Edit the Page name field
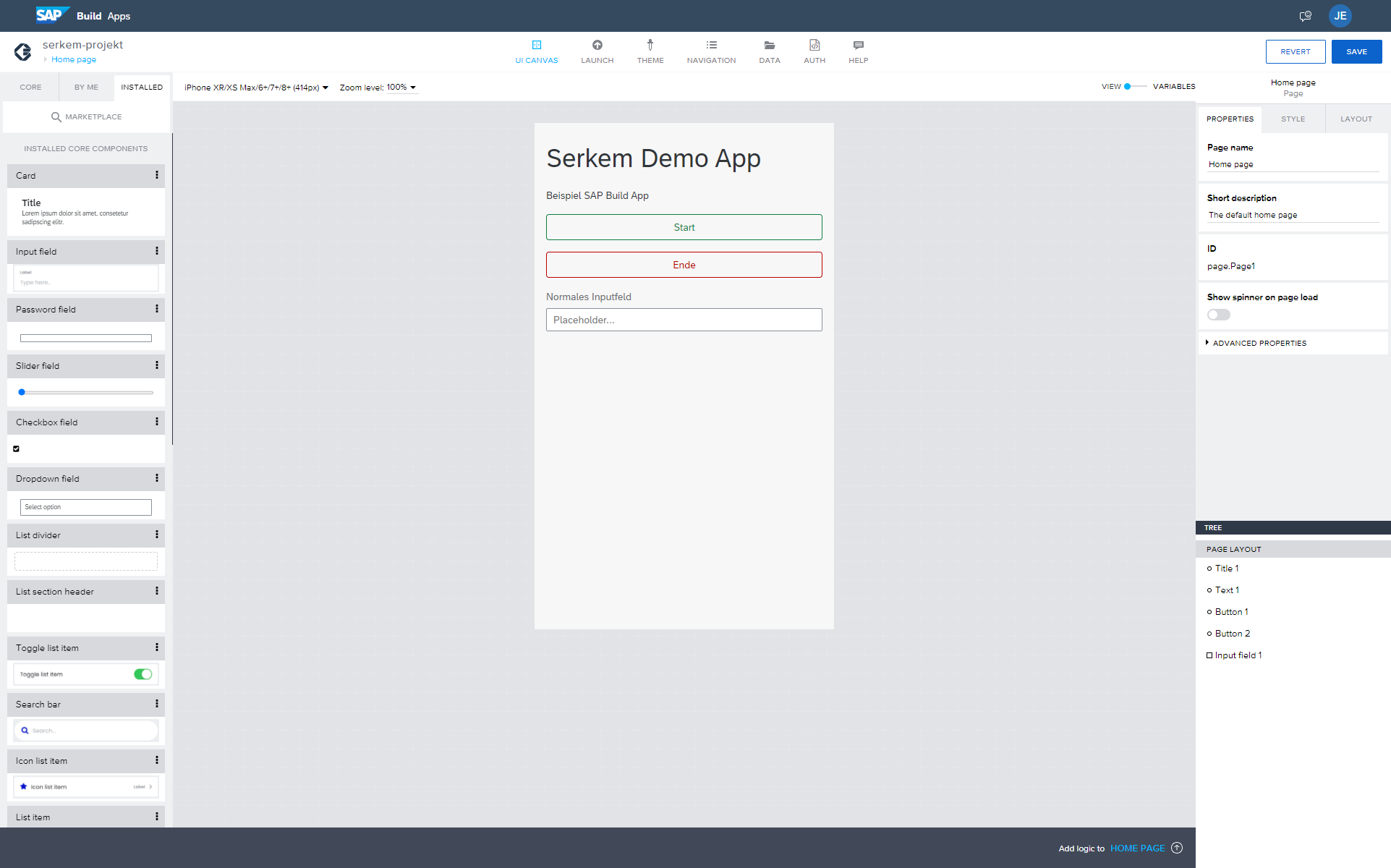The image size is (1391, 868). pos(1293,165)
